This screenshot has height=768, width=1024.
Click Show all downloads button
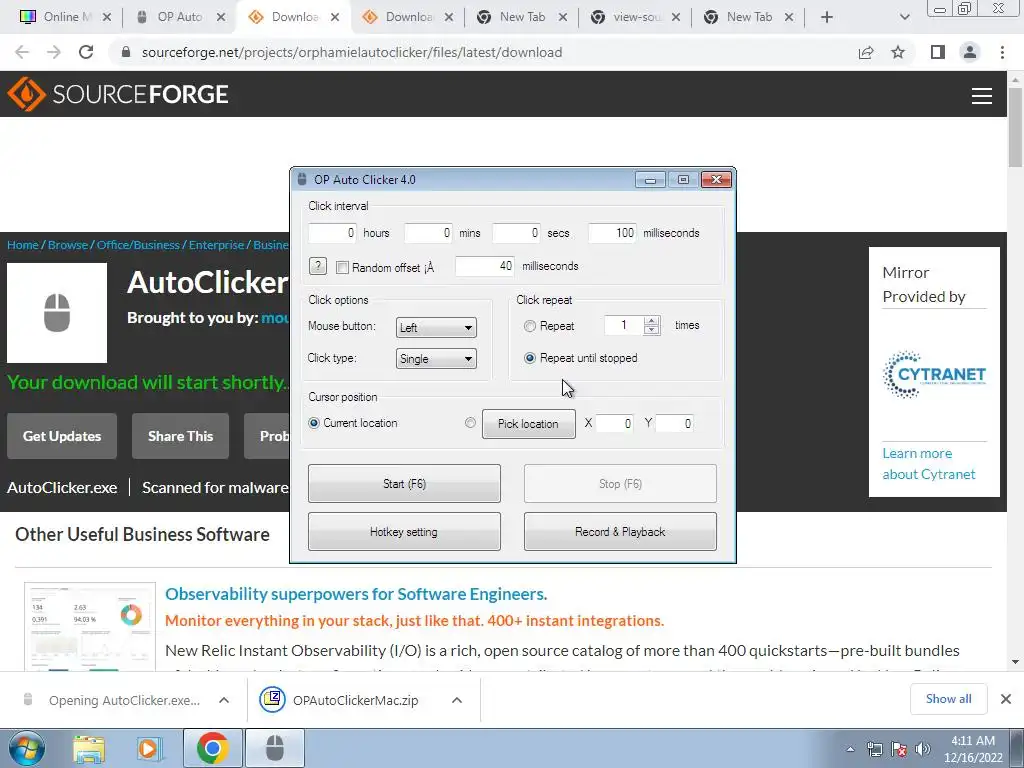[x=948, y=699]
